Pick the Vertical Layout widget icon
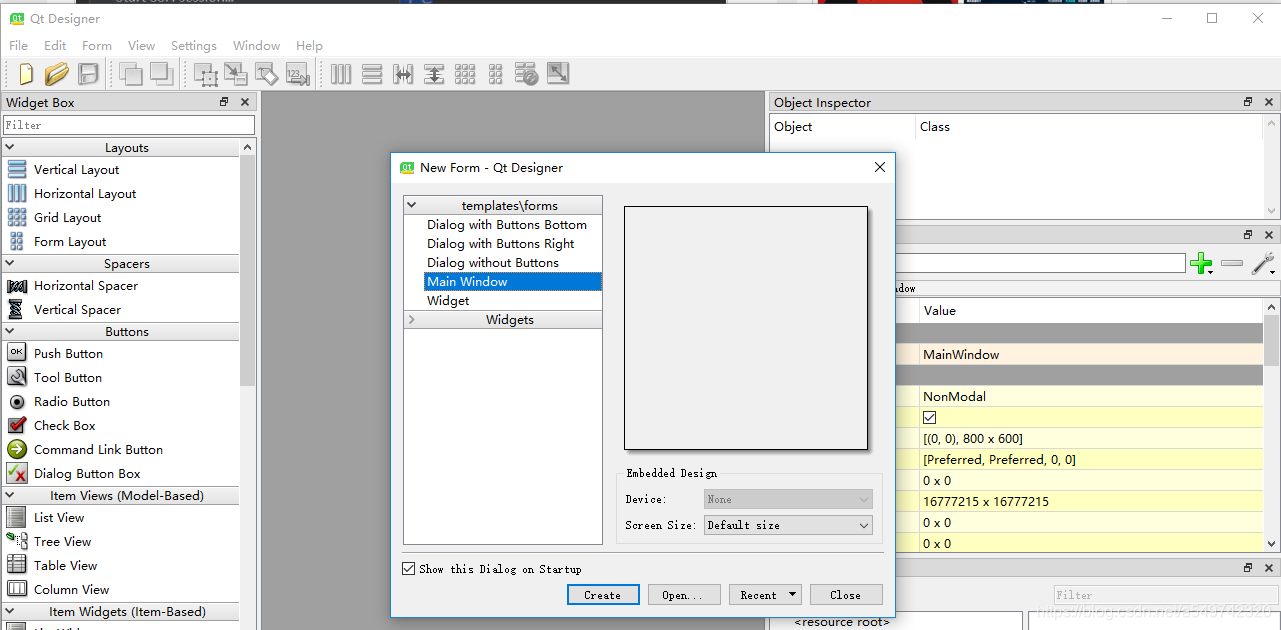The image size is (1281, 630). tap(17, 169)
